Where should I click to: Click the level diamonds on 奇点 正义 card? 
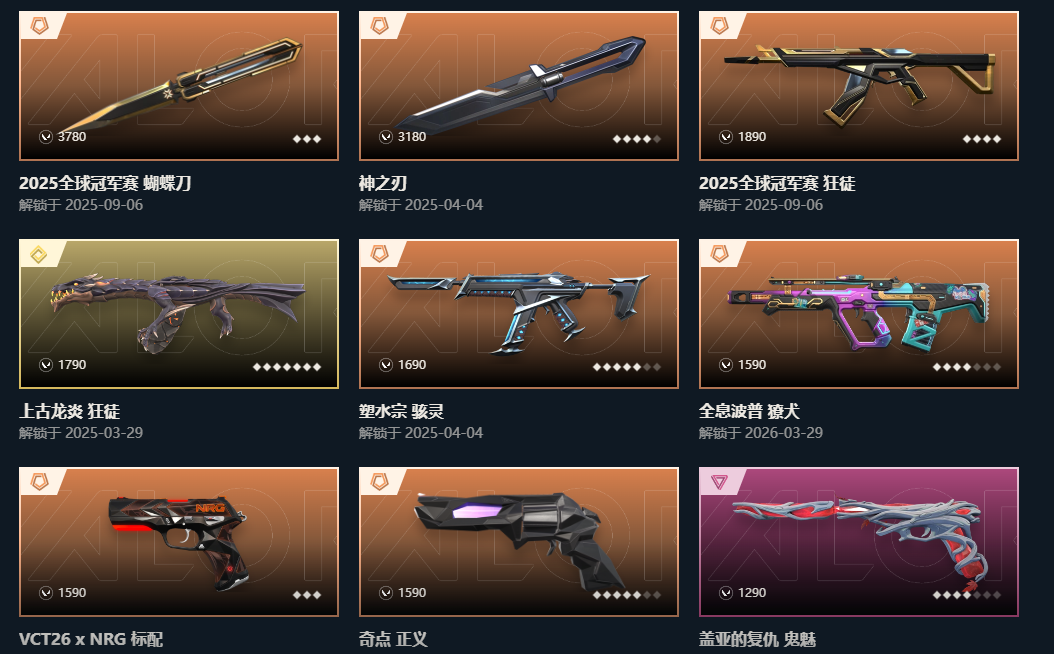627,595
